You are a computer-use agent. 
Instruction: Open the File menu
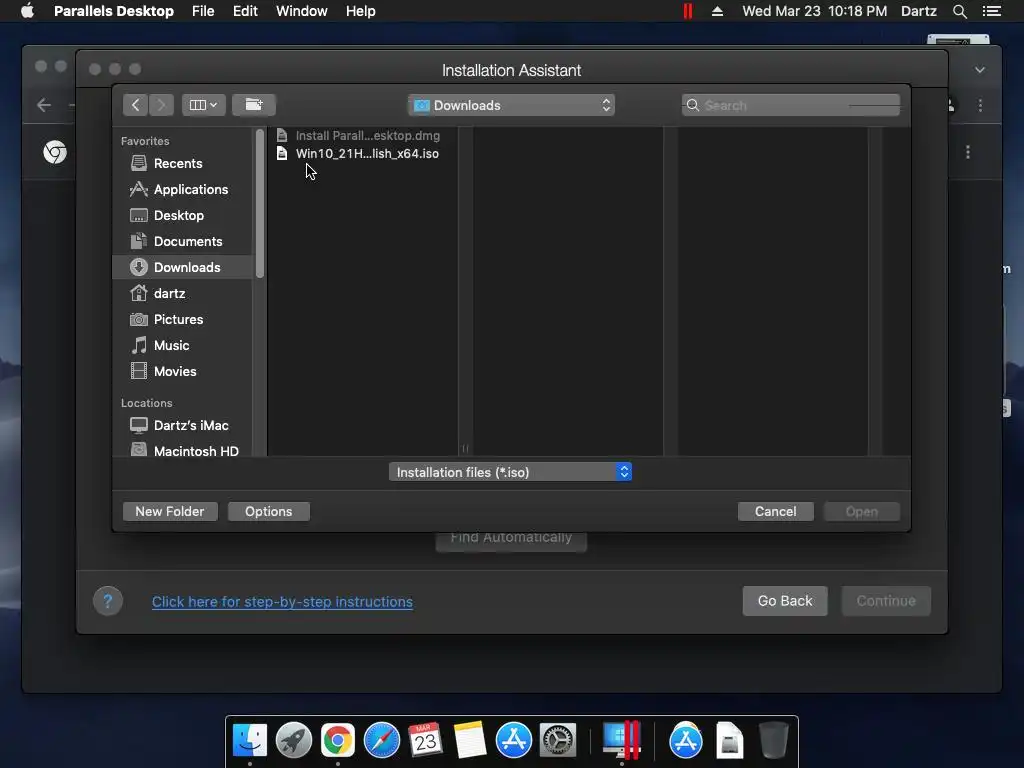203,11
